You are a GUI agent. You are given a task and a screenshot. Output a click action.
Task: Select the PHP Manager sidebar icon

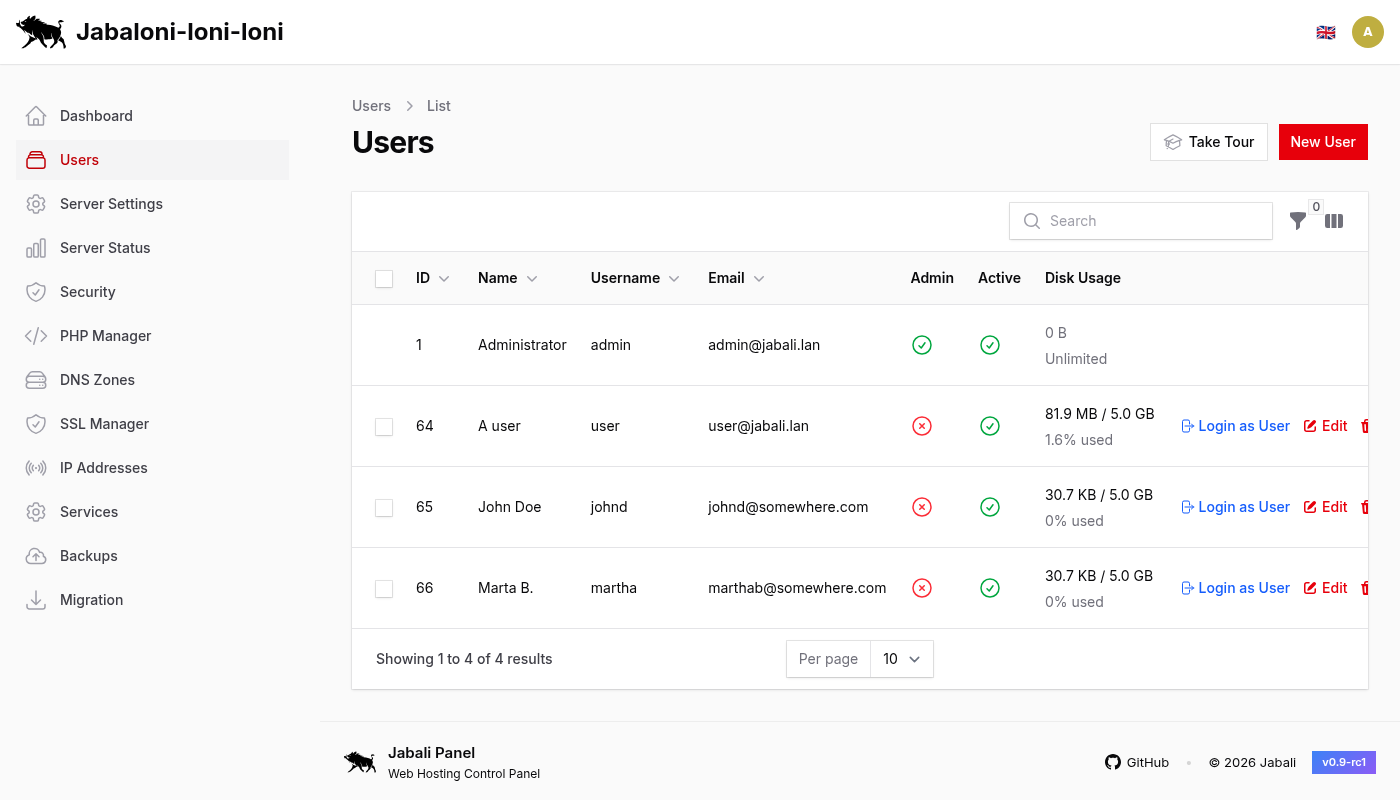[36, 335]
